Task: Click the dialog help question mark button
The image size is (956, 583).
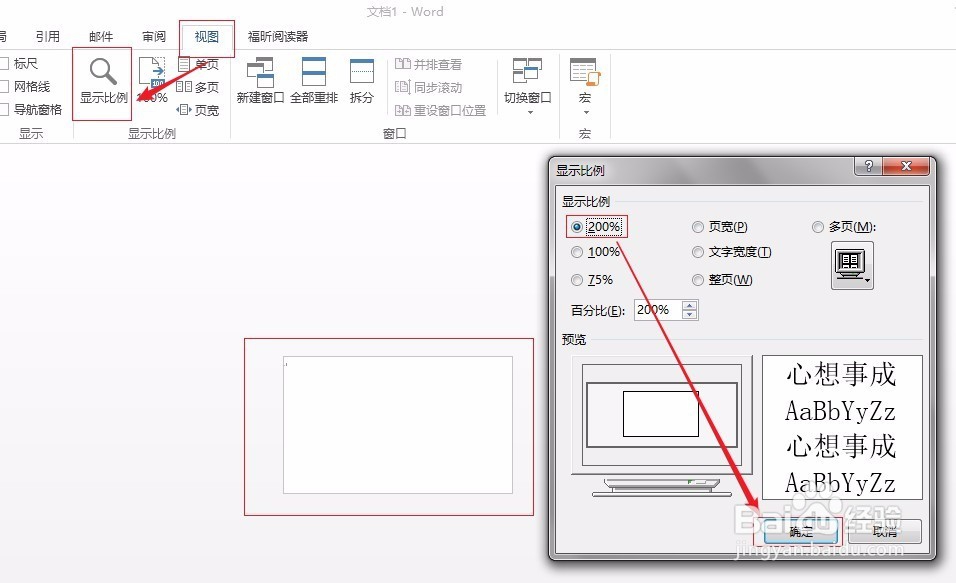Action: 868,166
